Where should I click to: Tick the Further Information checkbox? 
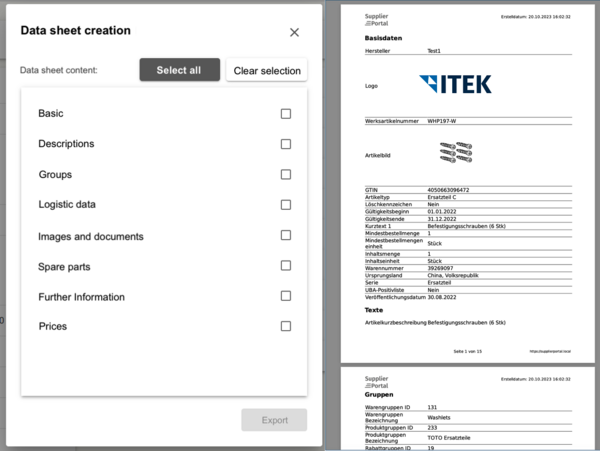pos(286,296)
